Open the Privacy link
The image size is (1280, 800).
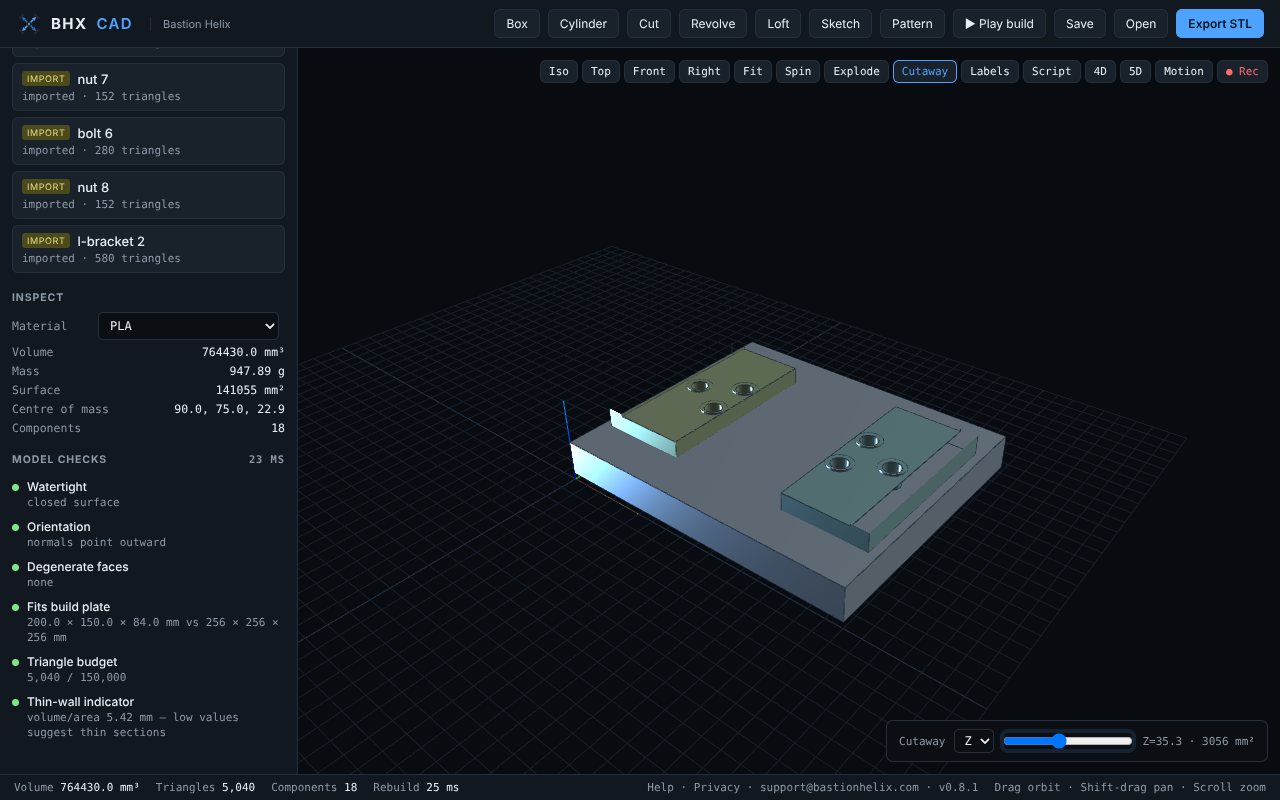tap(717, 787)
